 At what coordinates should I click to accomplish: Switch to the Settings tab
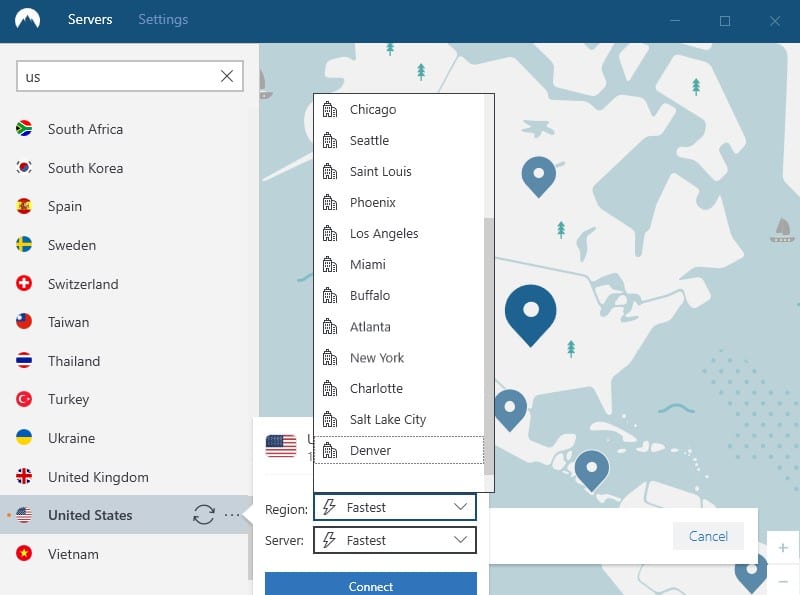(163, 19)
